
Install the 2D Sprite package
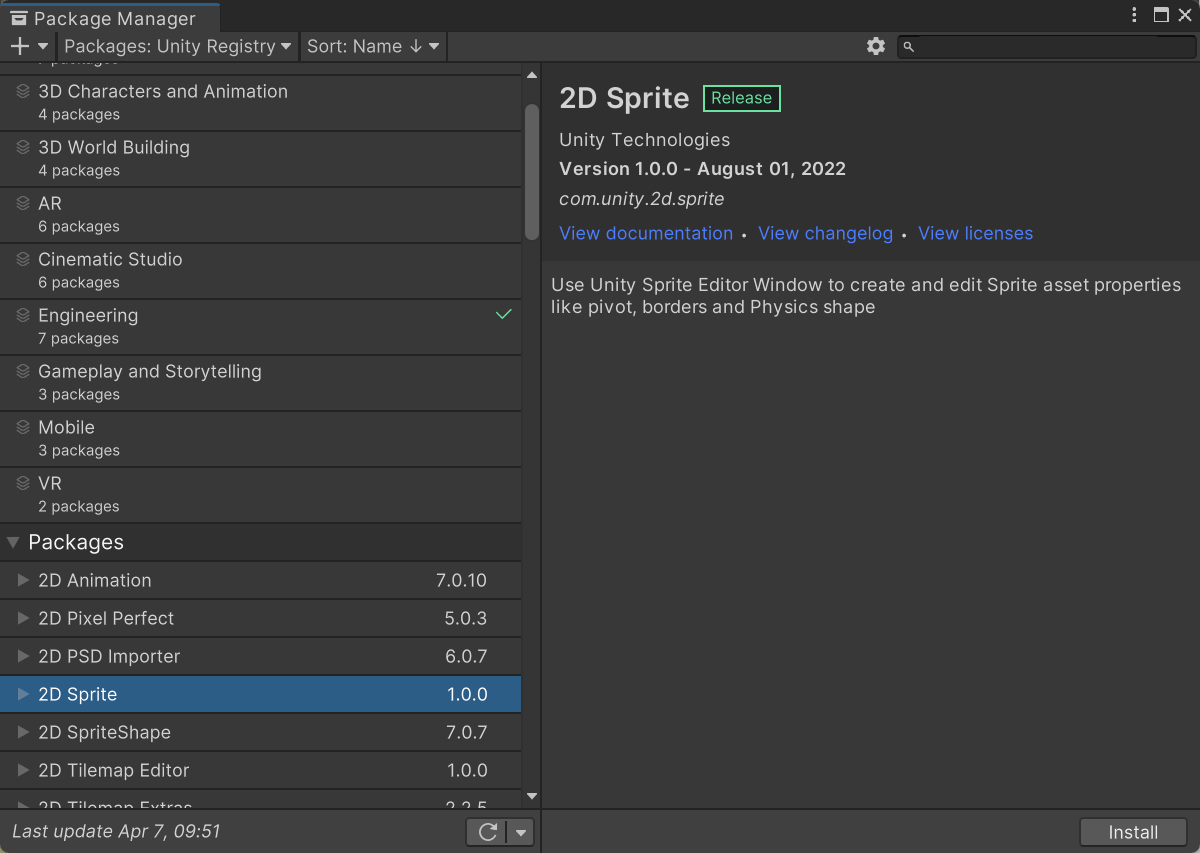(1132, 832)
